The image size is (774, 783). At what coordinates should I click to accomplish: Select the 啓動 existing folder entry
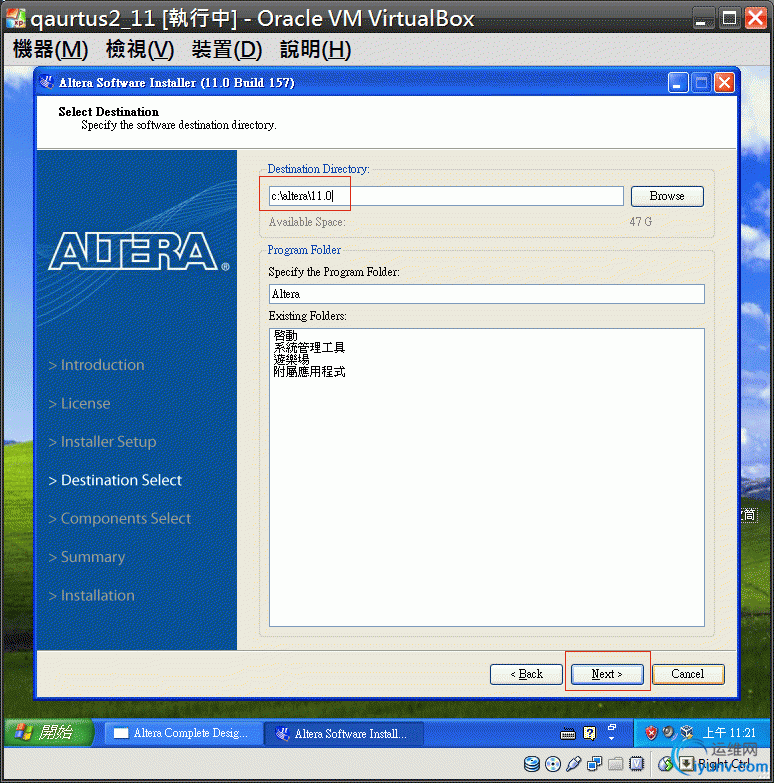point(286,335)
